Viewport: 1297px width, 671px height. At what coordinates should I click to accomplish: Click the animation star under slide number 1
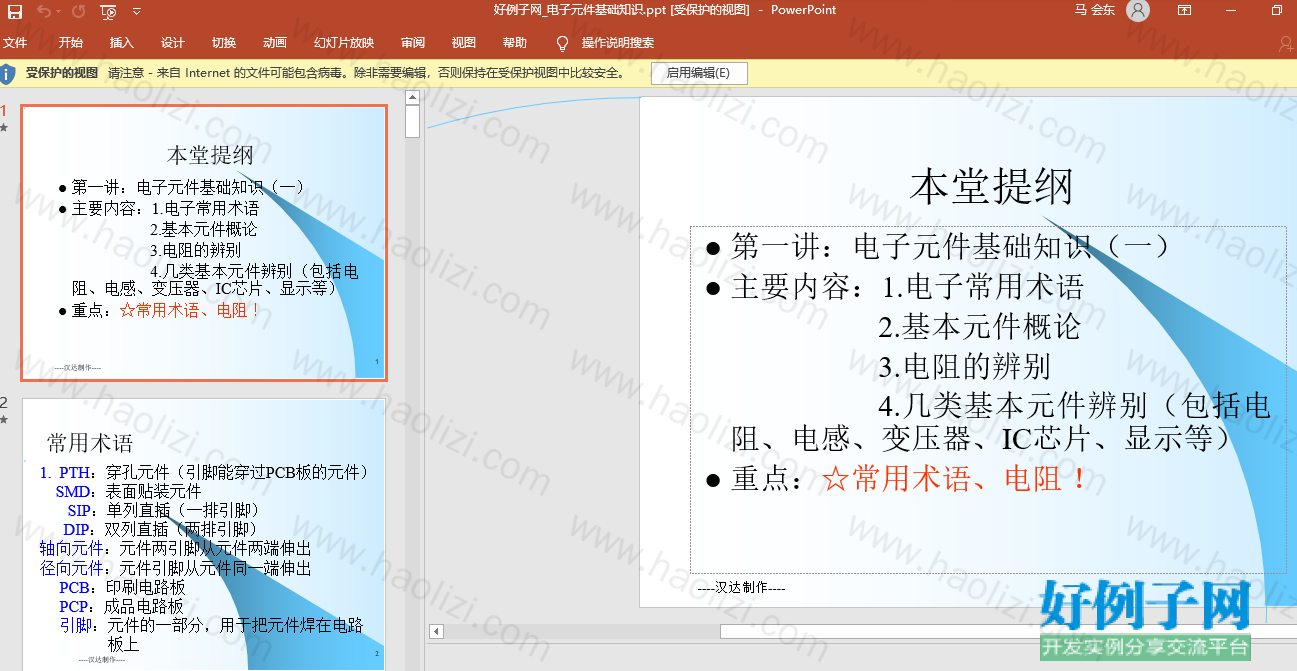[x=4, y=128]
